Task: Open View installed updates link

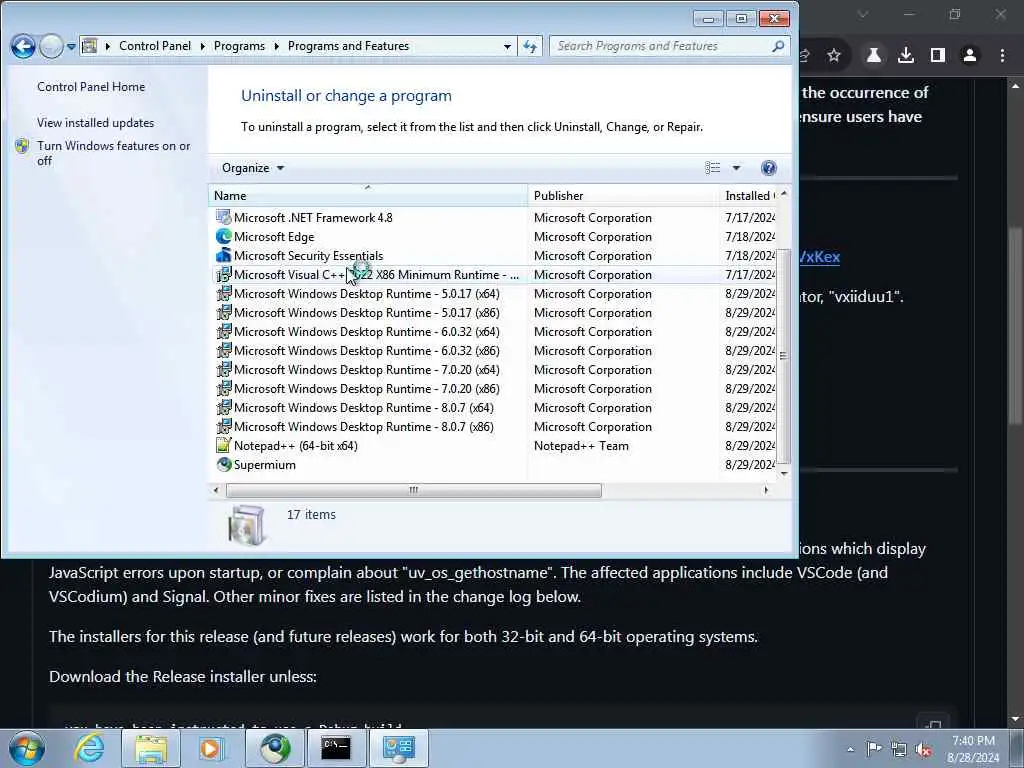Action: [x=95, y=123]
